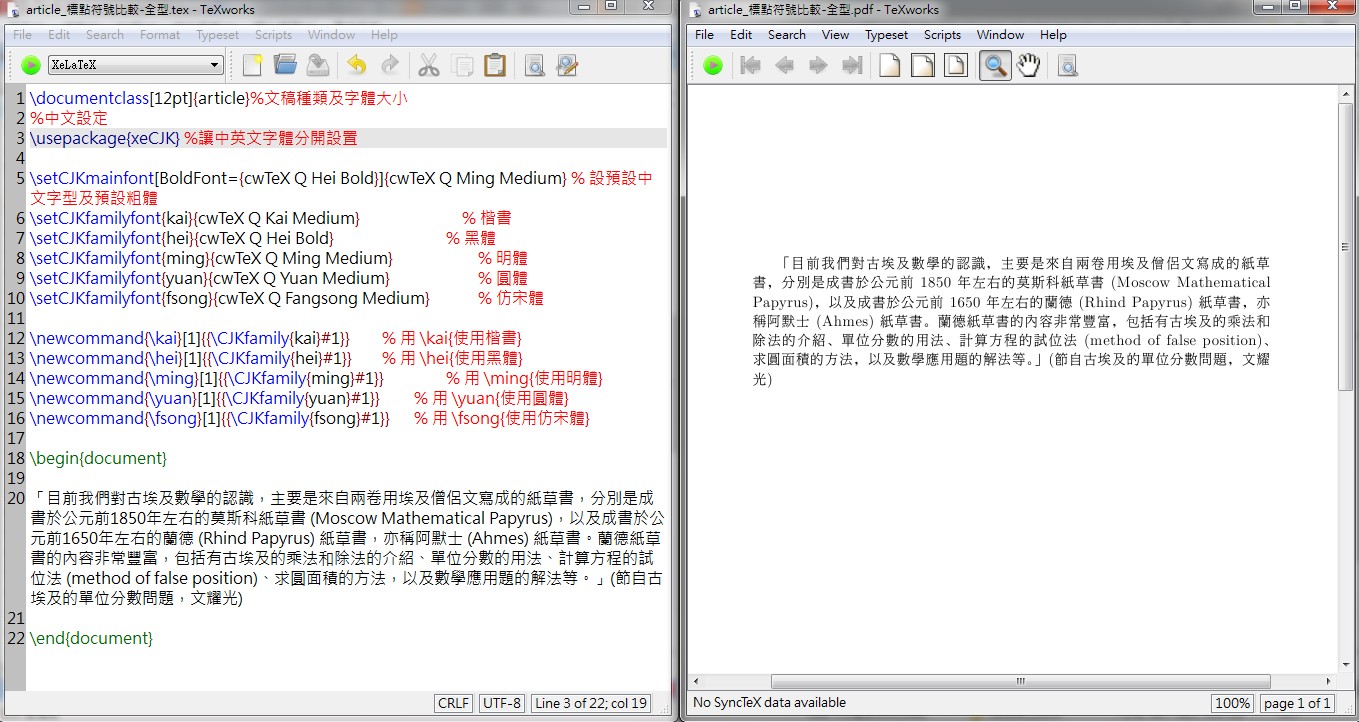Click the \documentclass[12pt]{article} line
Image resolution: width=1359 pixels, height=722 pixels.
(218, 98)
